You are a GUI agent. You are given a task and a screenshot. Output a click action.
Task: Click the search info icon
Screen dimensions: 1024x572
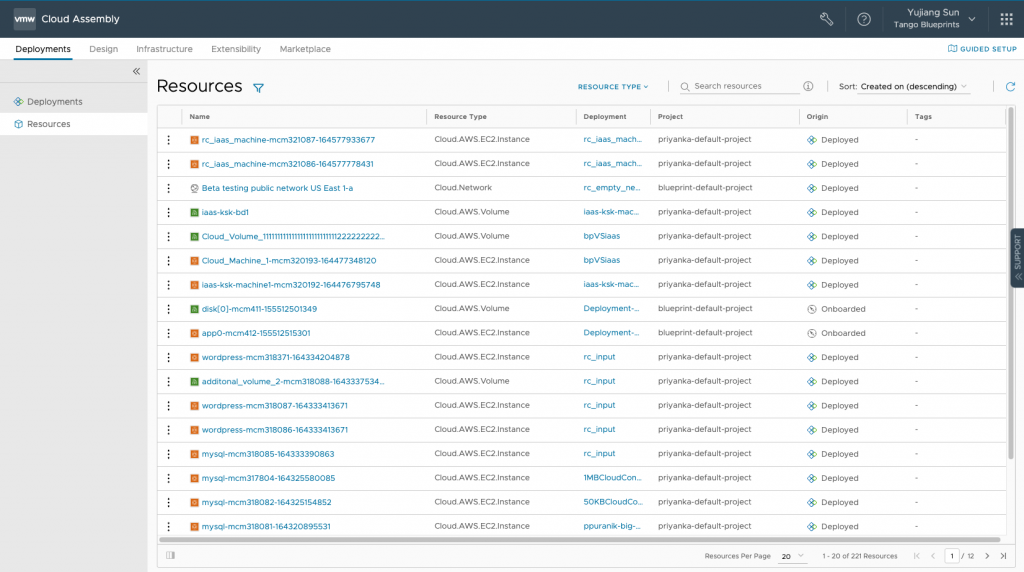point(808,87)
